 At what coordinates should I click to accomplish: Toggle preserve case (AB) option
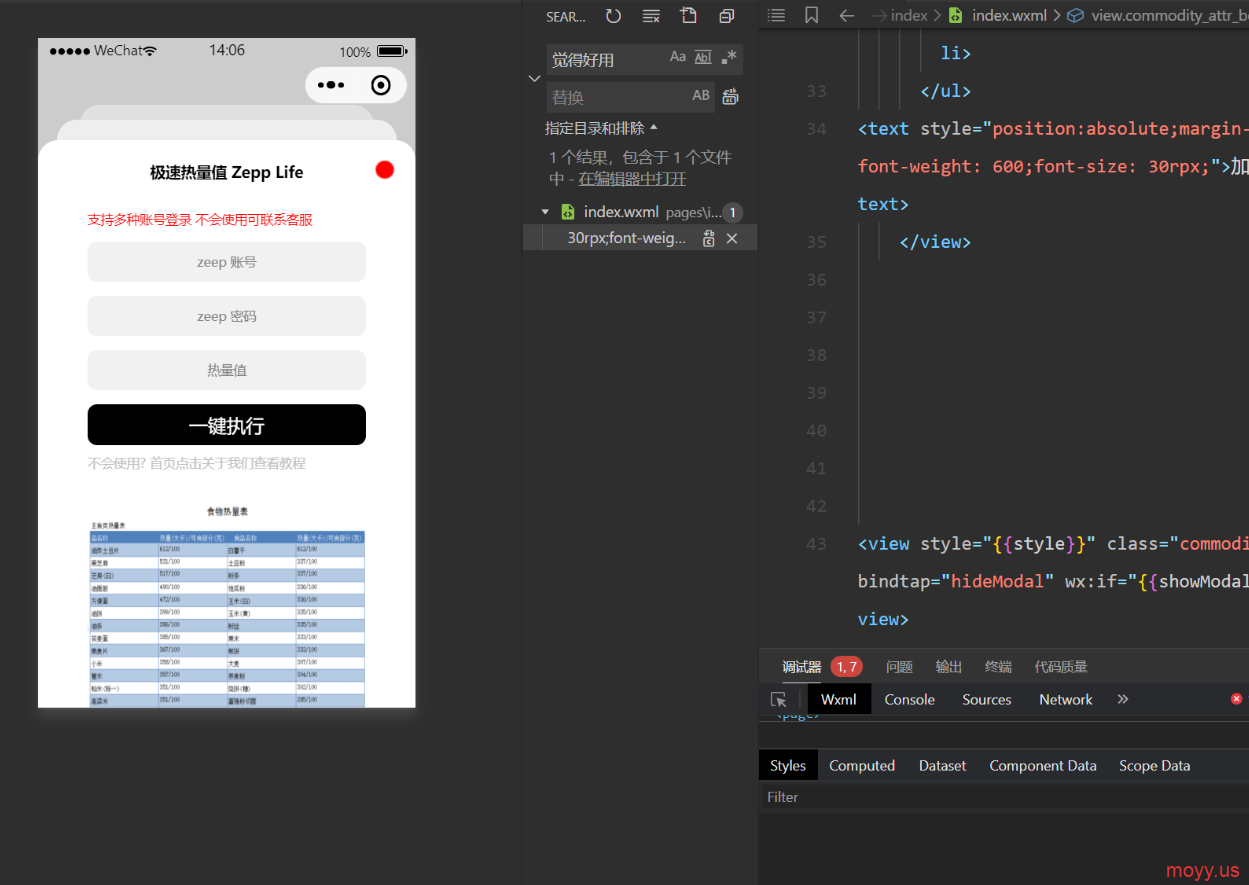click(701, 96)
